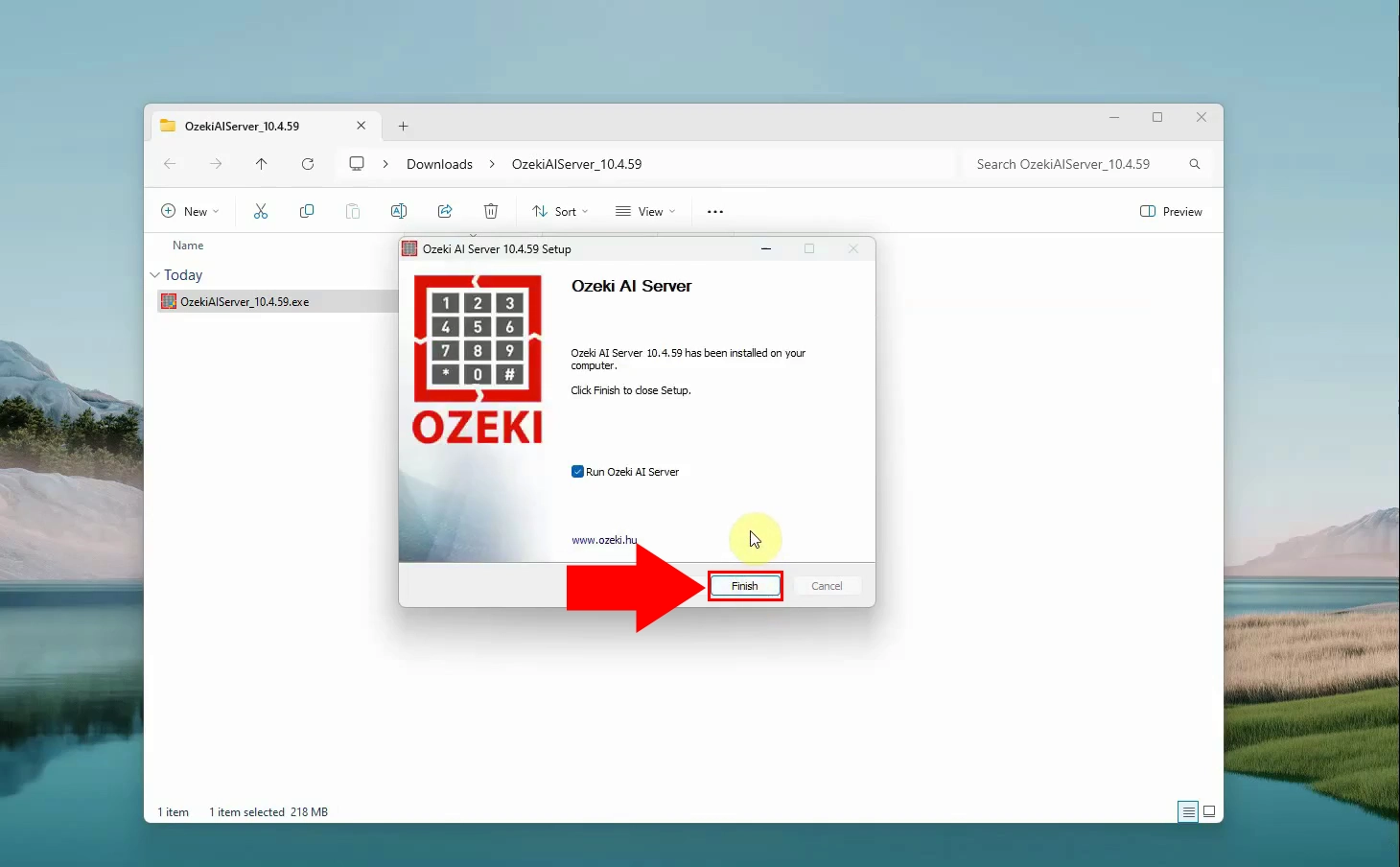The image size is (1400, 867).
Task: Open the View dropdown menu
Action: tap(645, 211)
